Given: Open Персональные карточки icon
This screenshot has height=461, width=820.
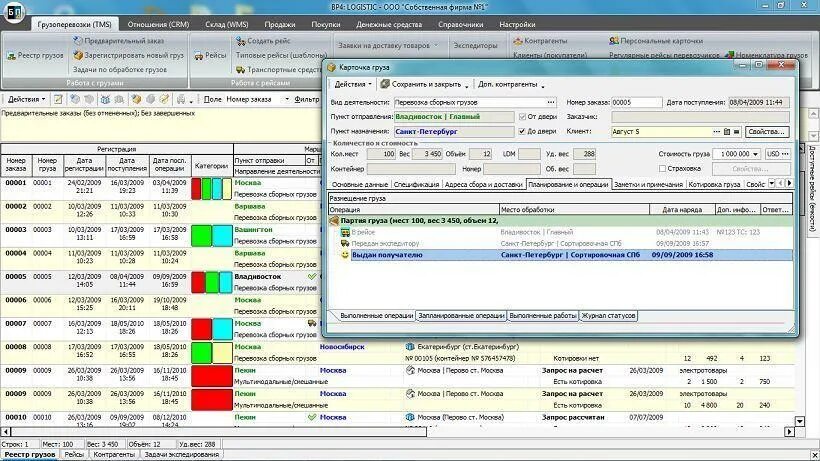Looking at the screenshot, I should click(x=614, y=41).
